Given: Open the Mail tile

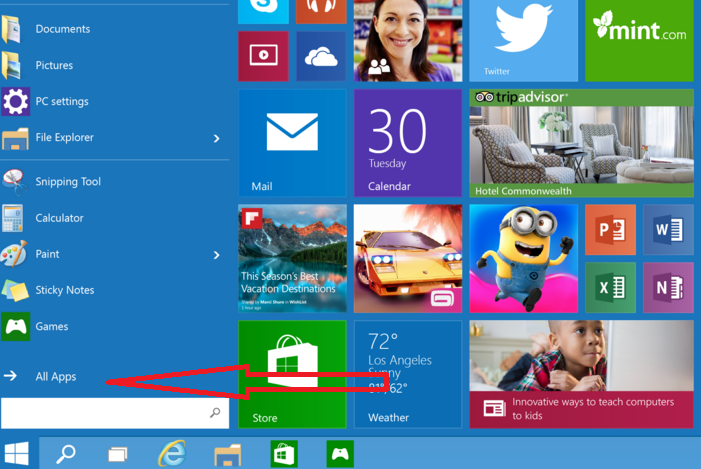Looking at the screenshot, I should (292, 143).
